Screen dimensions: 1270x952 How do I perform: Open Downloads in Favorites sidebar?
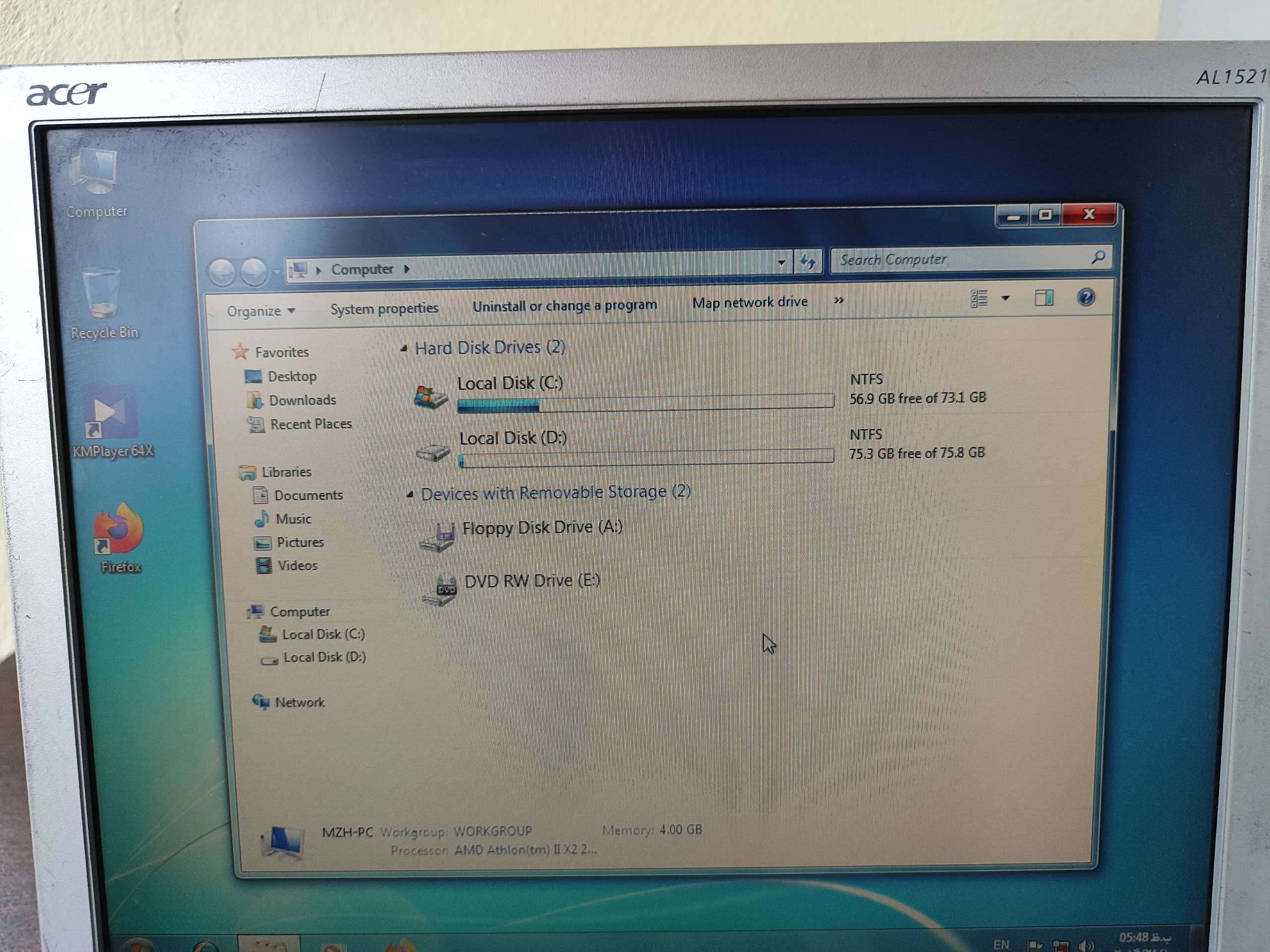(x=302, y=400)
